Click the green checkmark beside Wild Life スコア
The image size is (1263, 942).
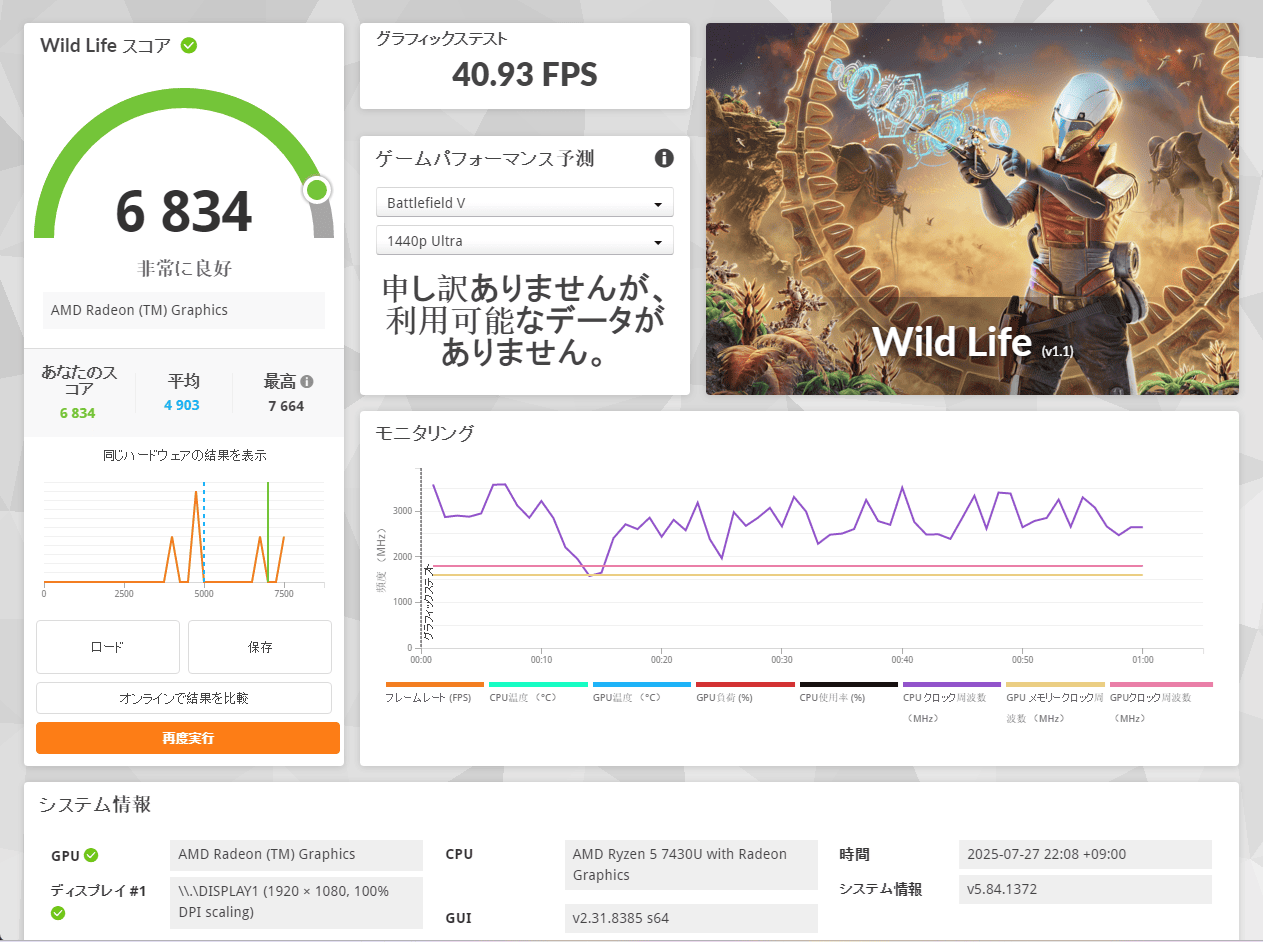[188, 45]
